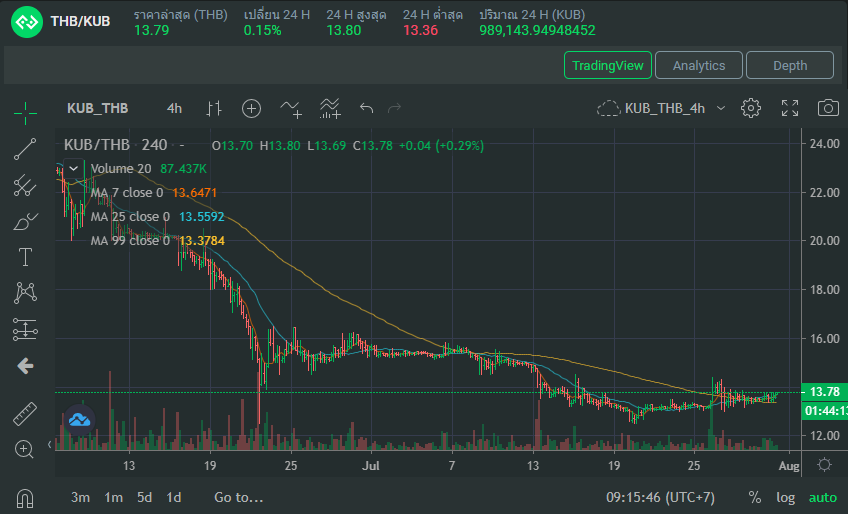
Task: Click the THB/KUB pair name
Action: click(x=80, y=21)
